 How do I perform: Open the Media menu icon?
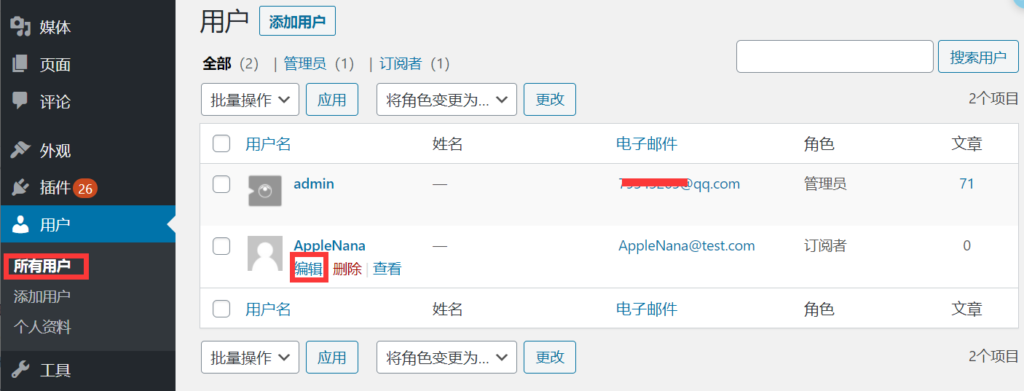tap(21, 27)
